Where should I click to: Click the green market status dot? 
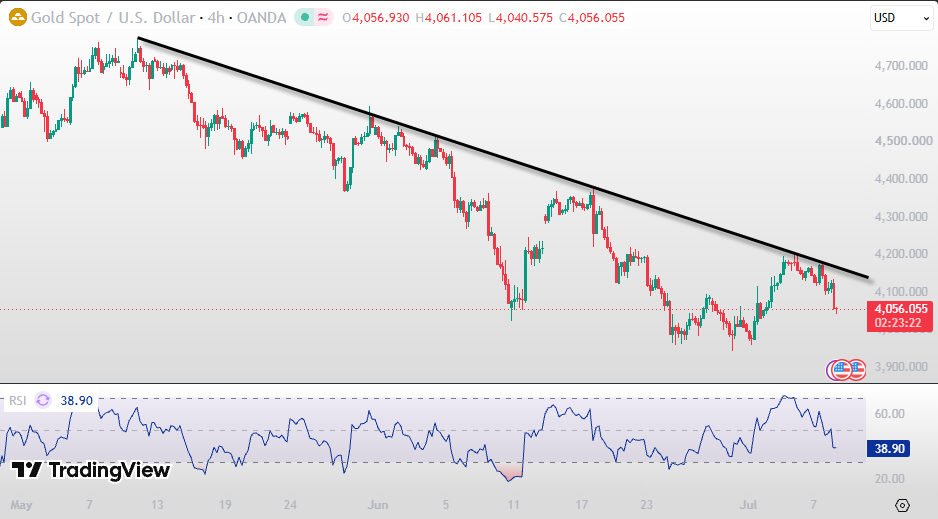tap(304, 17)
